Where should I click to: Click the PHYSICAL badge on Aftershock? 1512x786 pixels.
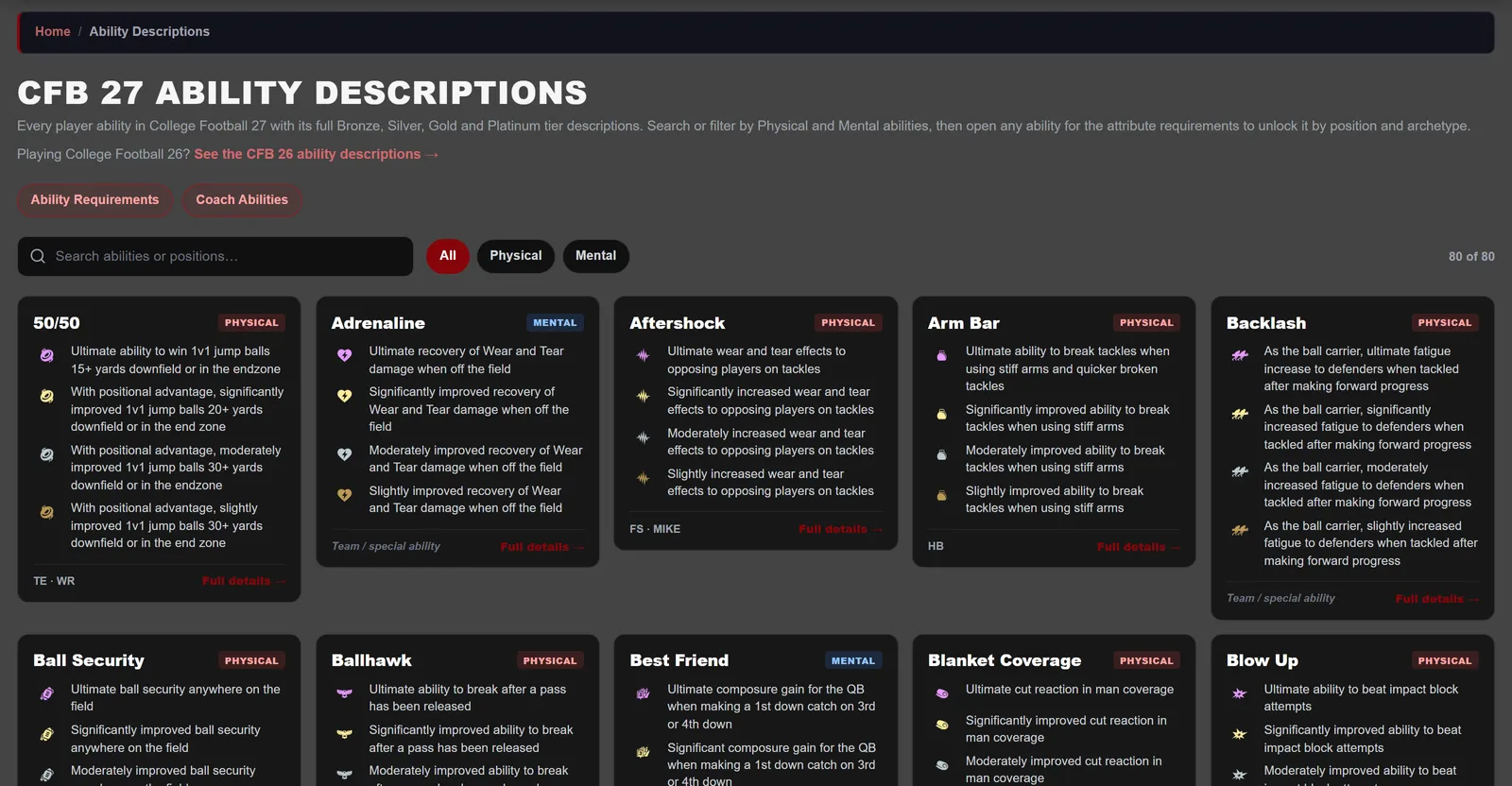click(849, 323)
